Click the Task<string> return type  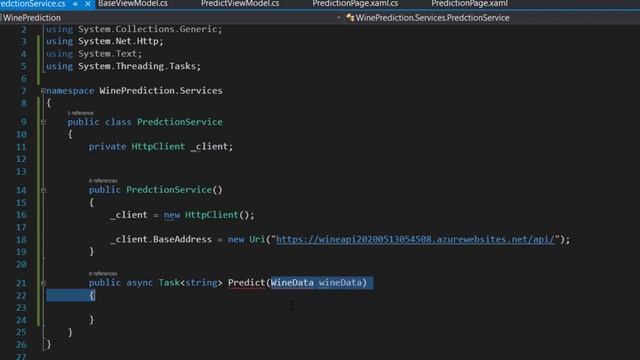click(x=190, y=282)
